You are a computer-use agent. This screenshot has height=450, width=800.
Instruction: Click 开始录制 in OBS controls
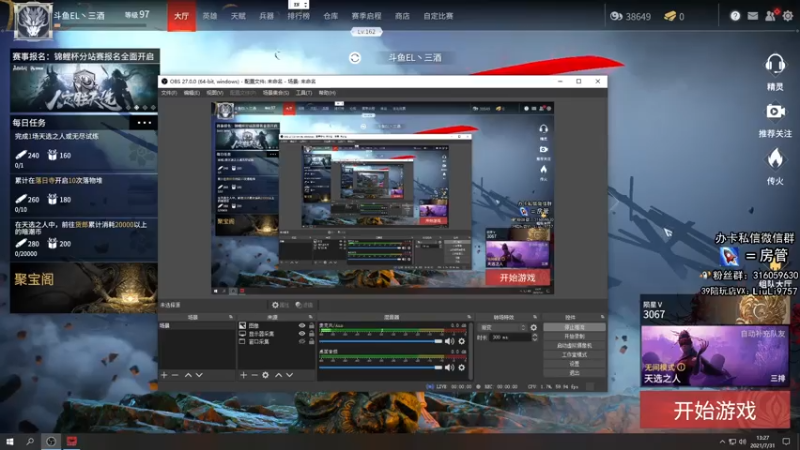pos(574,337)
